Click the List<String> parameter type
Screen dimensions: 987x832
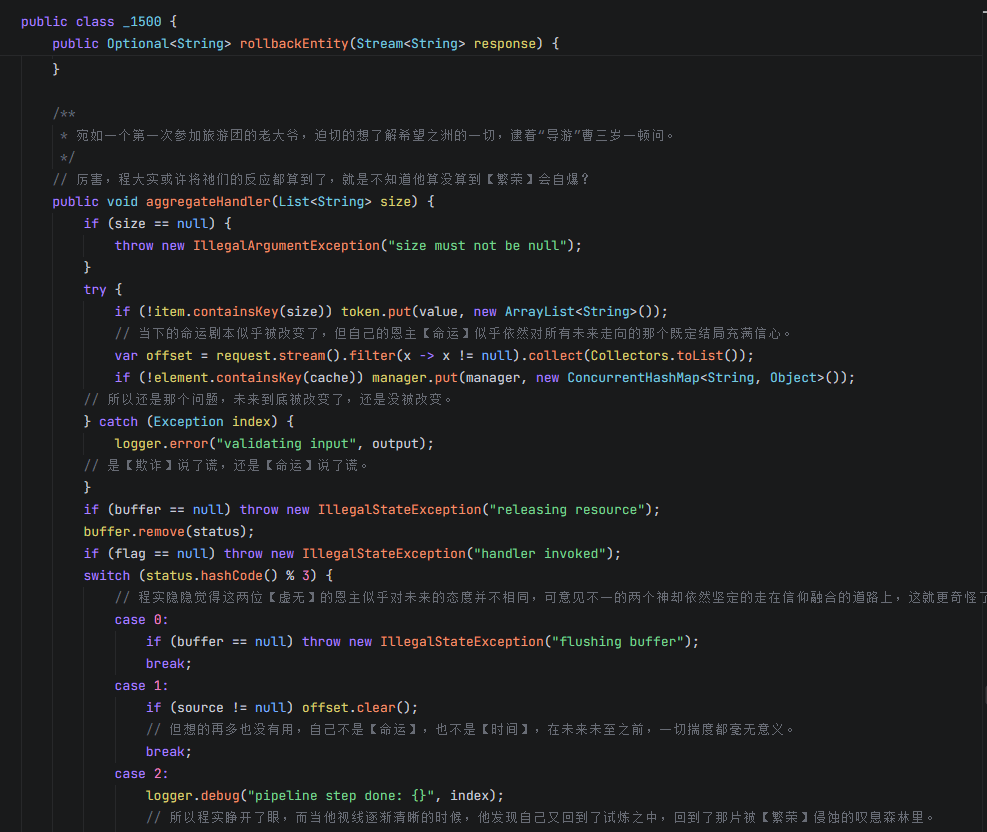coord(325,201)
